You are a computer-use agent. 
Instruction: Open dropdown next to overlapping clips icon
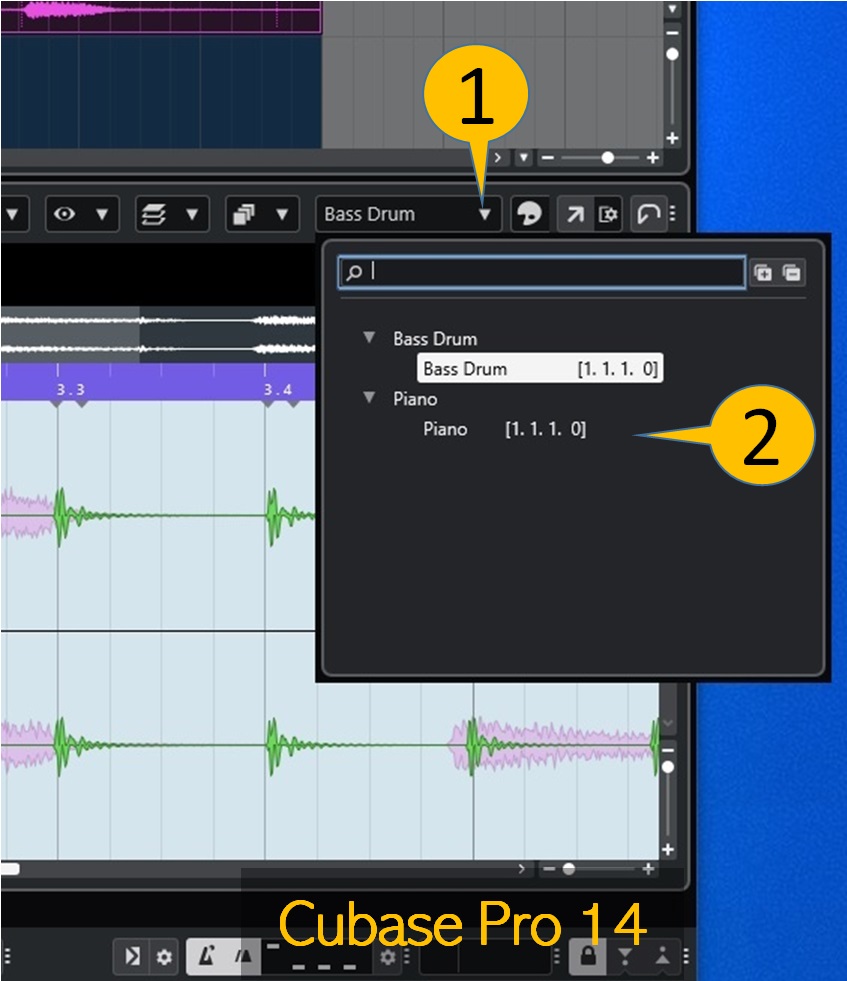[282, 215]
